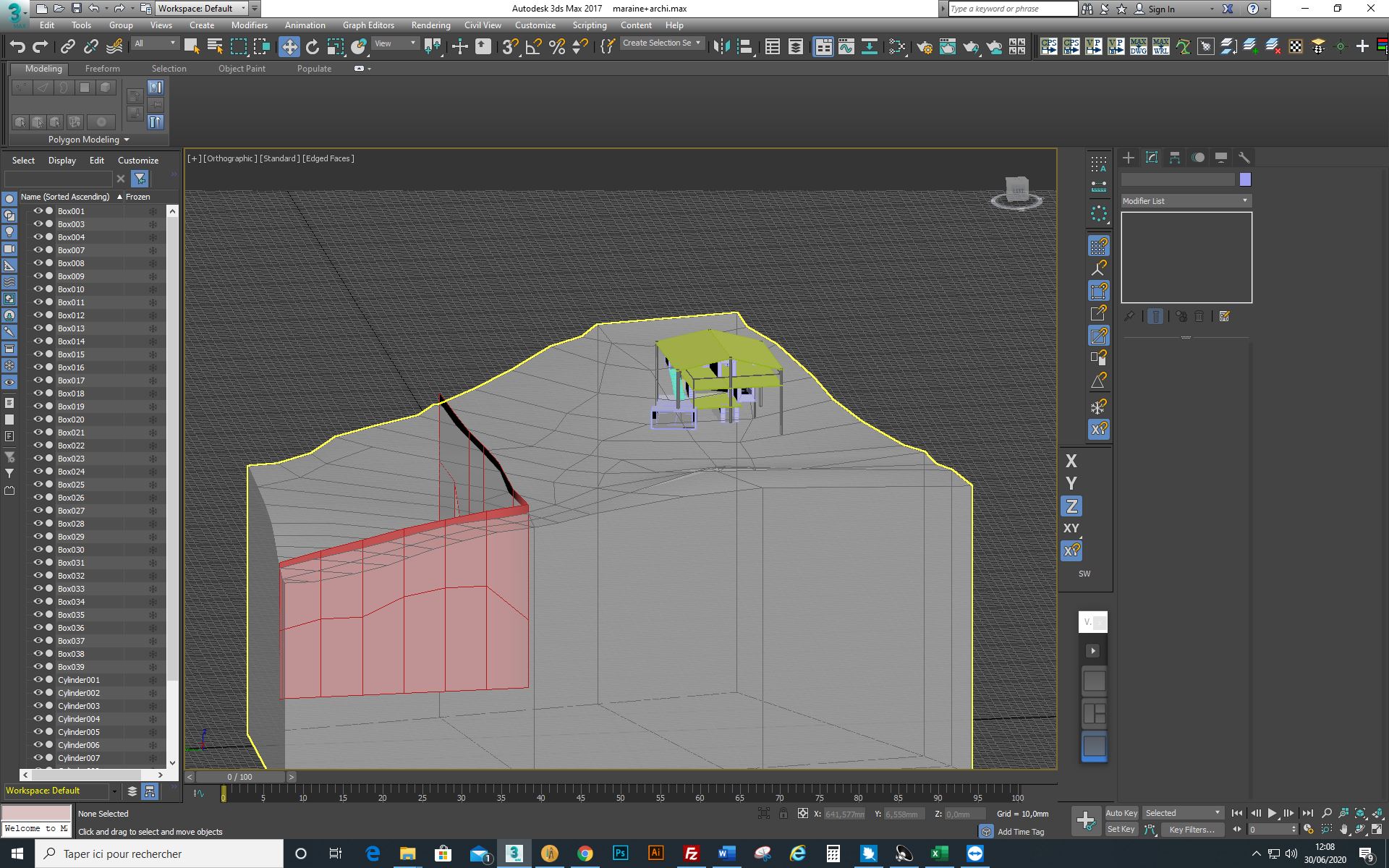Image resolution: width=1389 pixels, height=868 pixels.
Task: Open the Hierarchy panel tab
Action: pyautogui.click(x=1175, y=158)
